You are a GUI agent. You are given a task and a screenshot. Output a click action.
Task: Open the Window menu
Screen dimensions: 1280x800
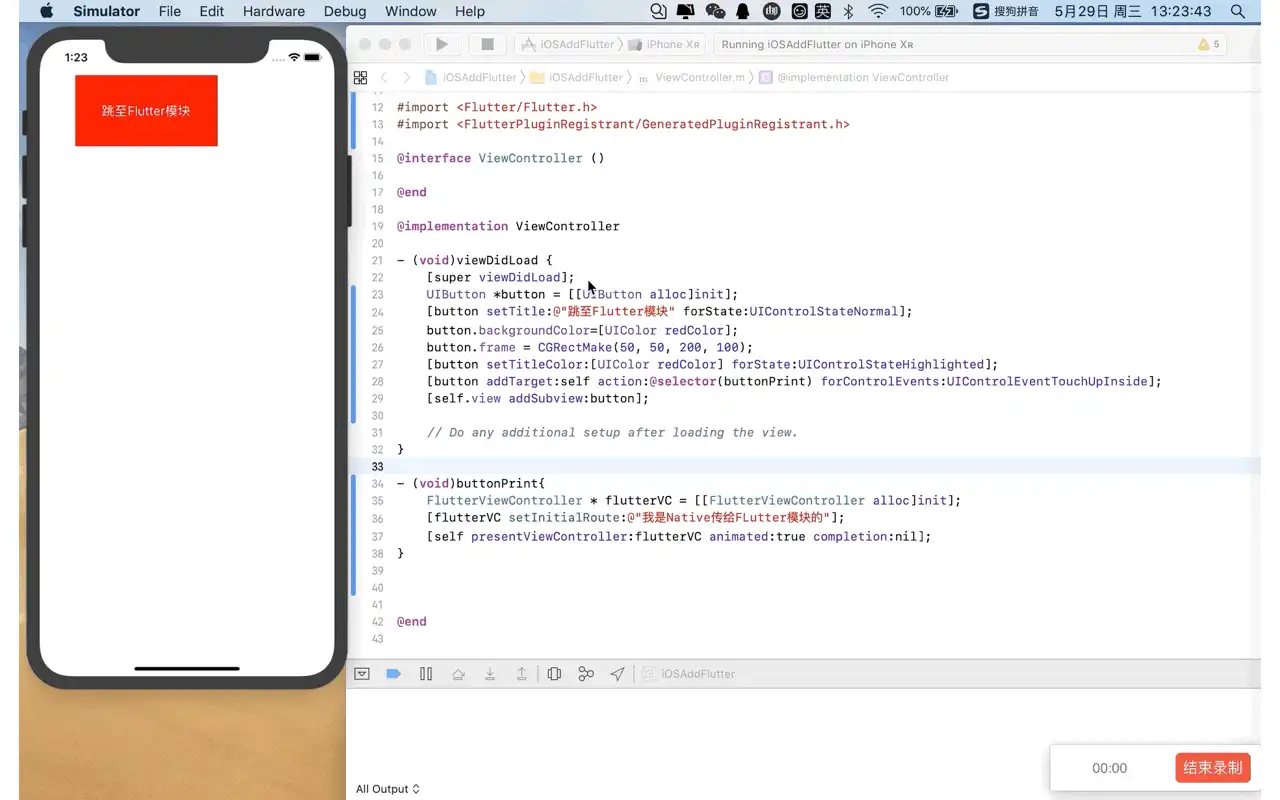pyautogui.click(x=411, y=11)
